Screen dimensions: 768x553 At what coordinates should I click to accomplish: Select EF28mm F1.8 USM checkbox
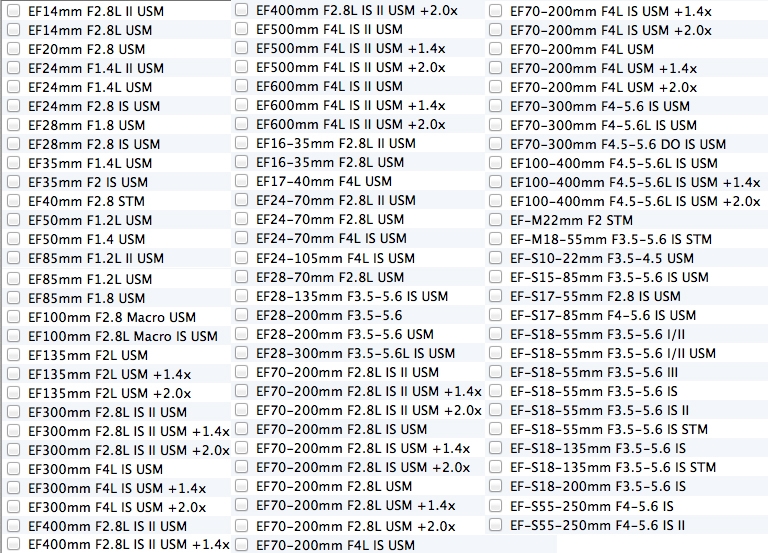coord(14,125)
